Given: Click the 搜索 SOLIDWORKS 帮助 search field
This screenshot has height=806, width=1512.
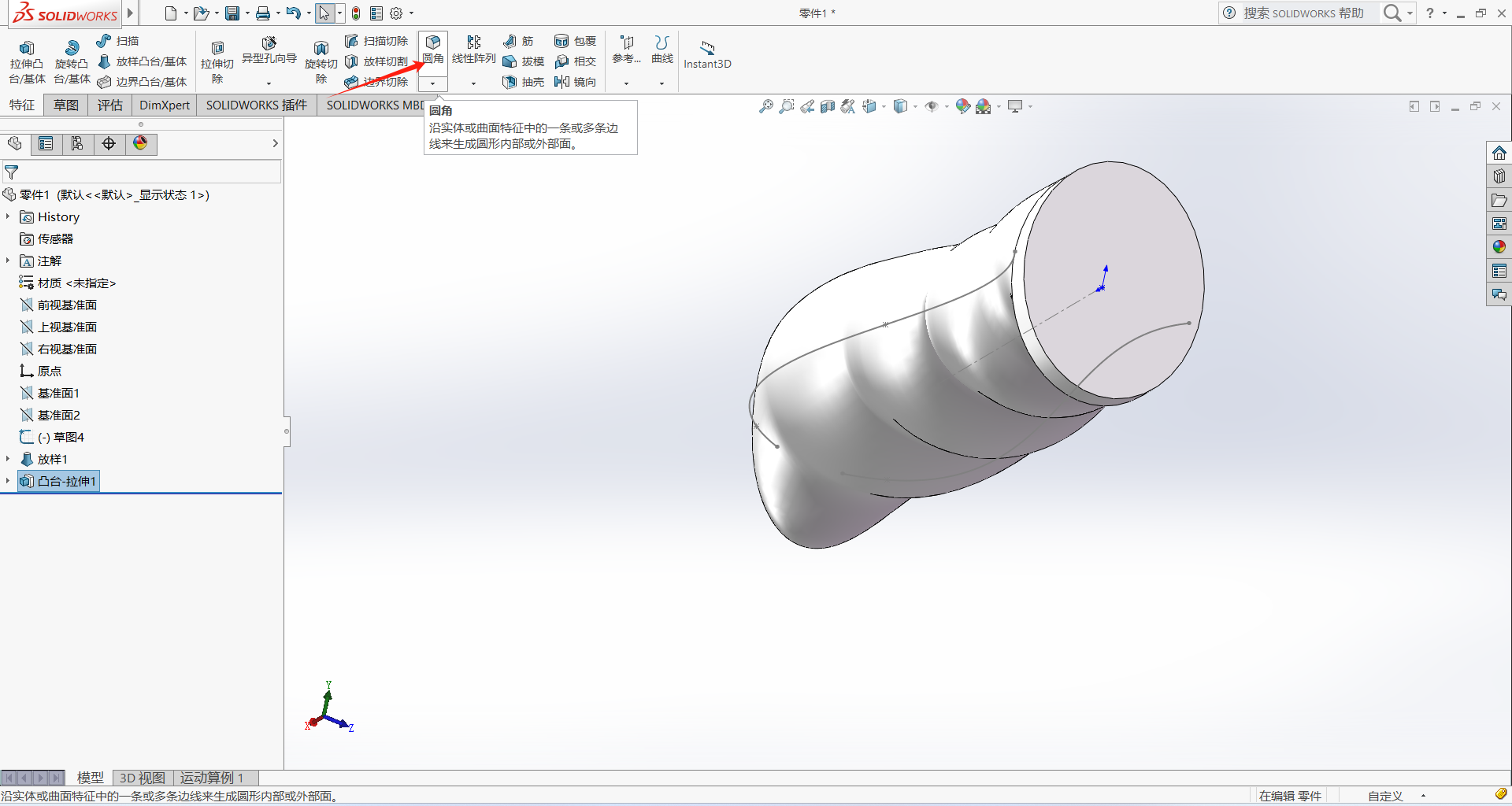Looking at the screenshot, I should [x=1303, y=13].
